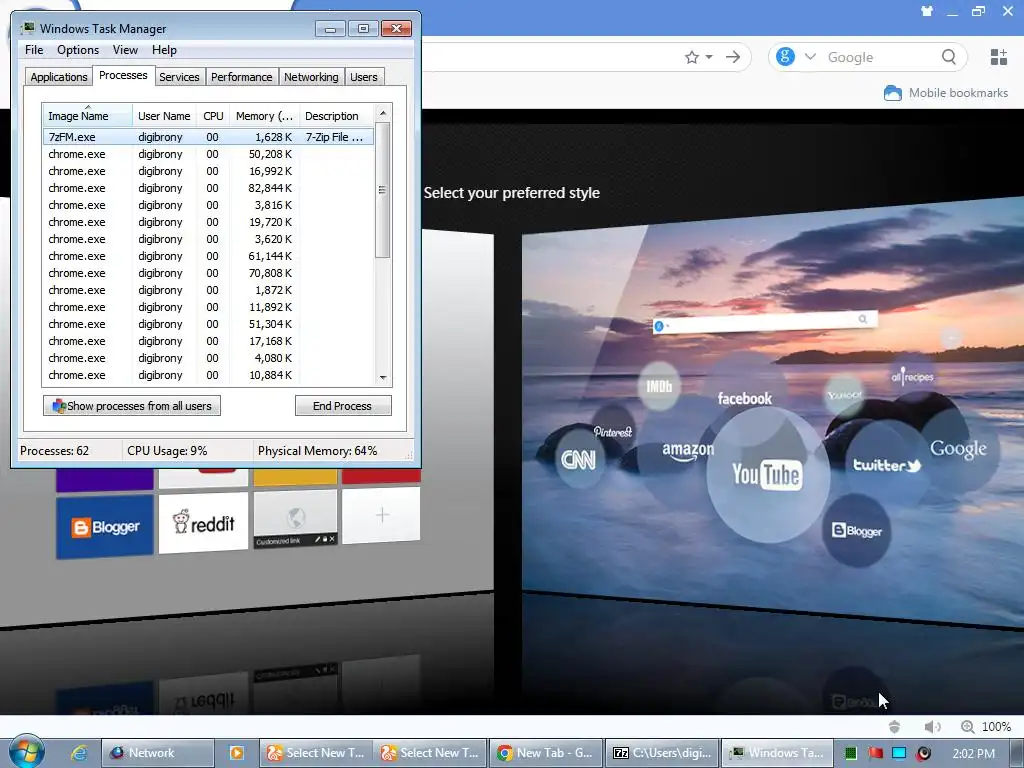Sort processes by User Name column
The height and width of the screenshot is (768, 1024).
[x=164, y=116]
